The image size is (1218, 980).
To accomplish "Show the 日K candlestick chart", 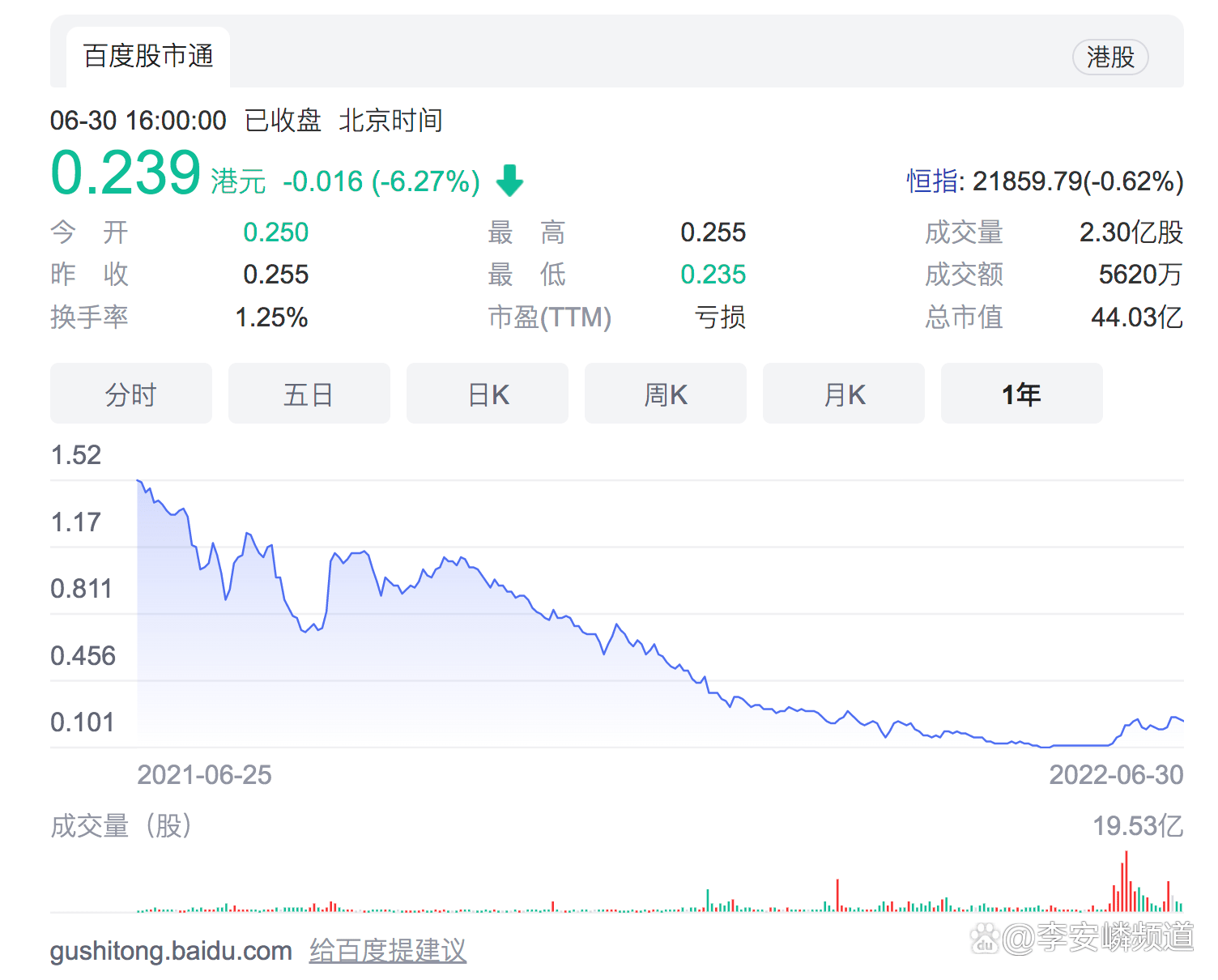I will click(488, 394).
